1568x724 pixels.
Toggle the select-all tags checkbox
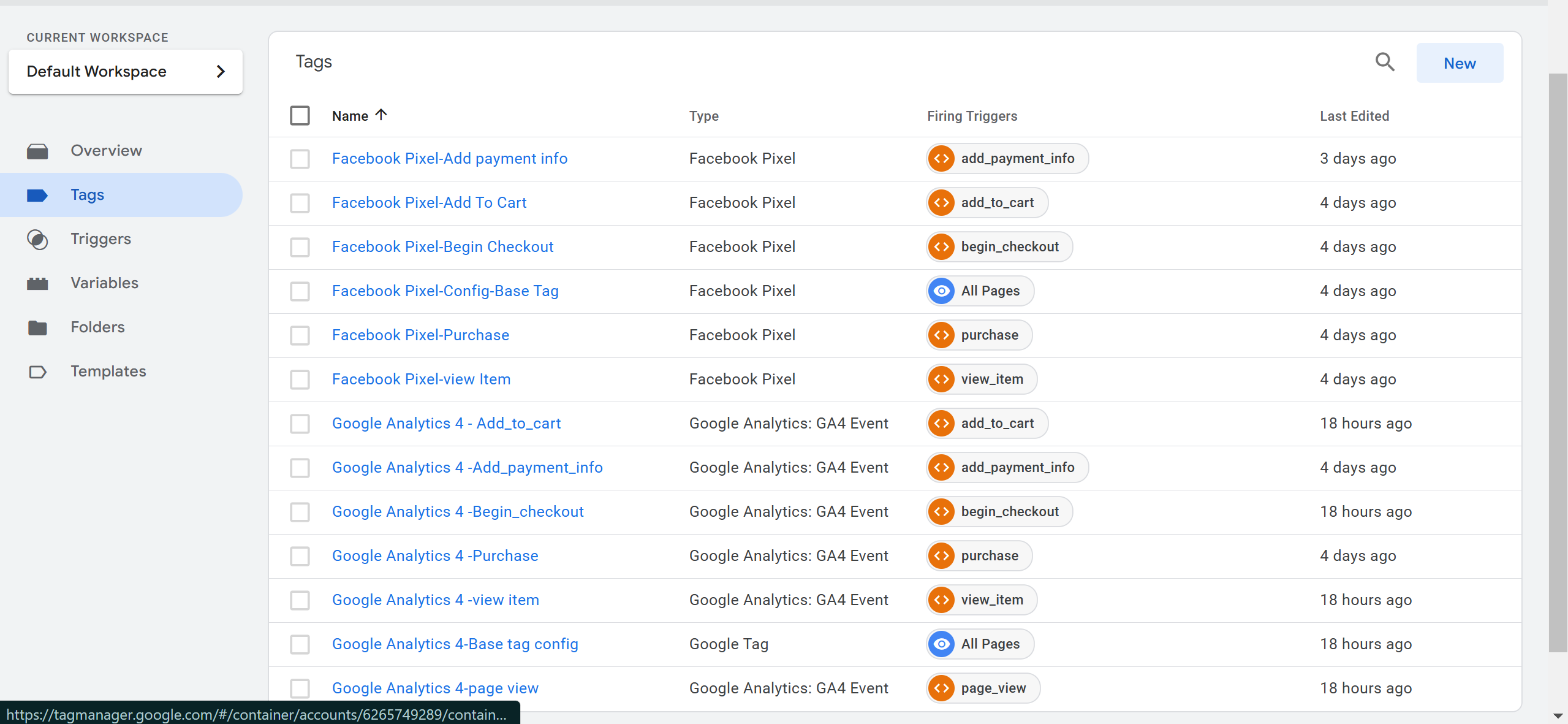pyautogui.click(x=300, y=115)
